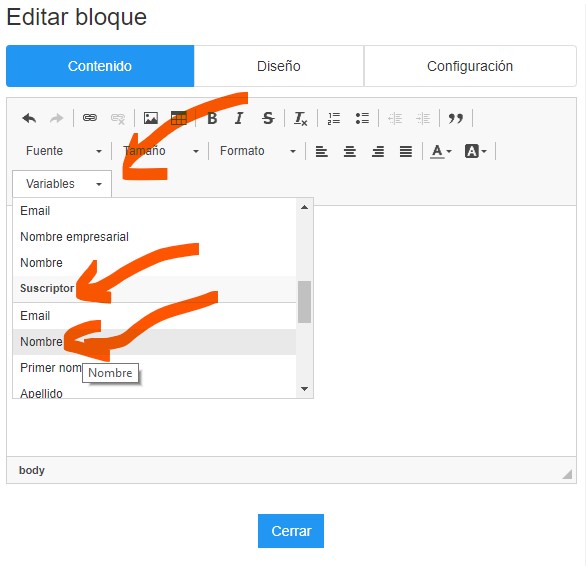Click the body element path label
This screenshot has width=586, height=566.
tap(32, 470)
